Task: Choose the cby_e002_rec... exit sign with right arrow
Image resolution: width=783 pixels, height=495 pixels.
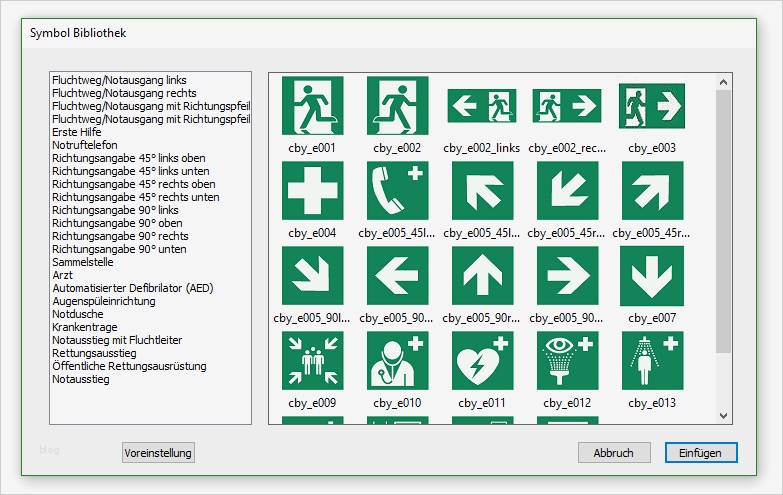Action: (x=567, y=106)
